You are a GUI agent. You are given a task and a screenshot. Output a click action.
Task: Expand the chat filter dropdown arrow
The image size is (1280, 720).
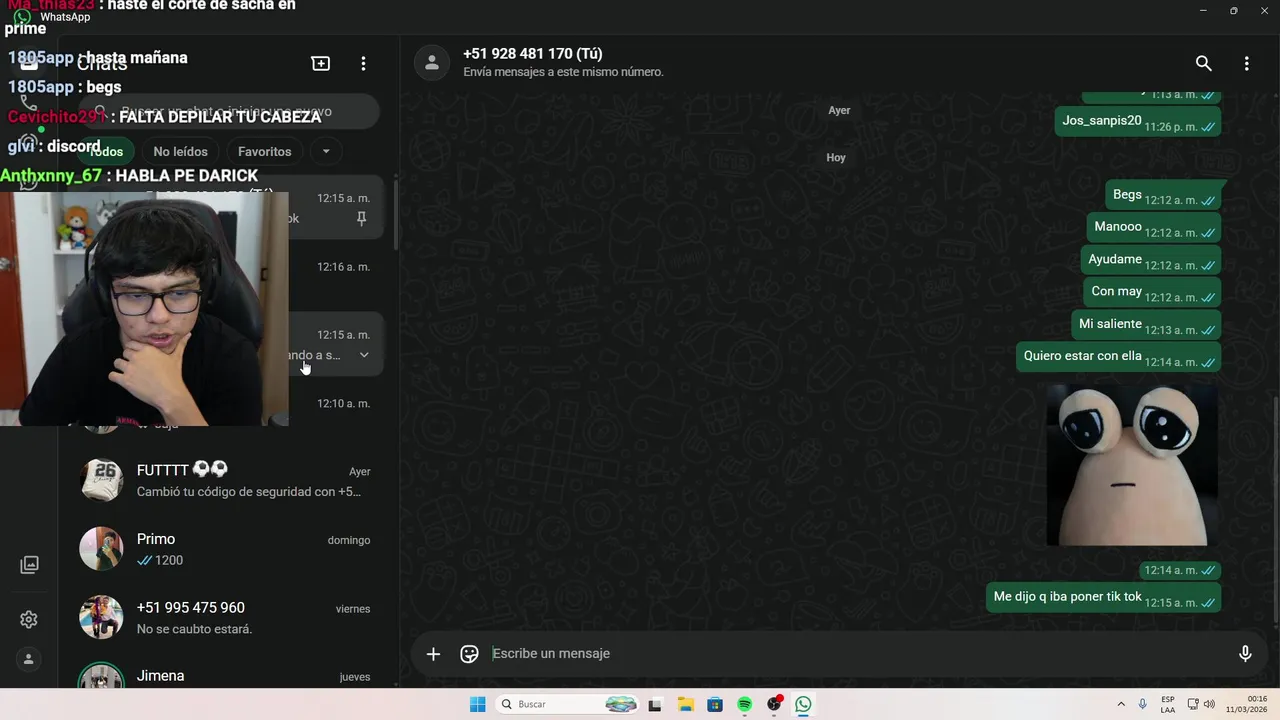click(x=325, y=151)
